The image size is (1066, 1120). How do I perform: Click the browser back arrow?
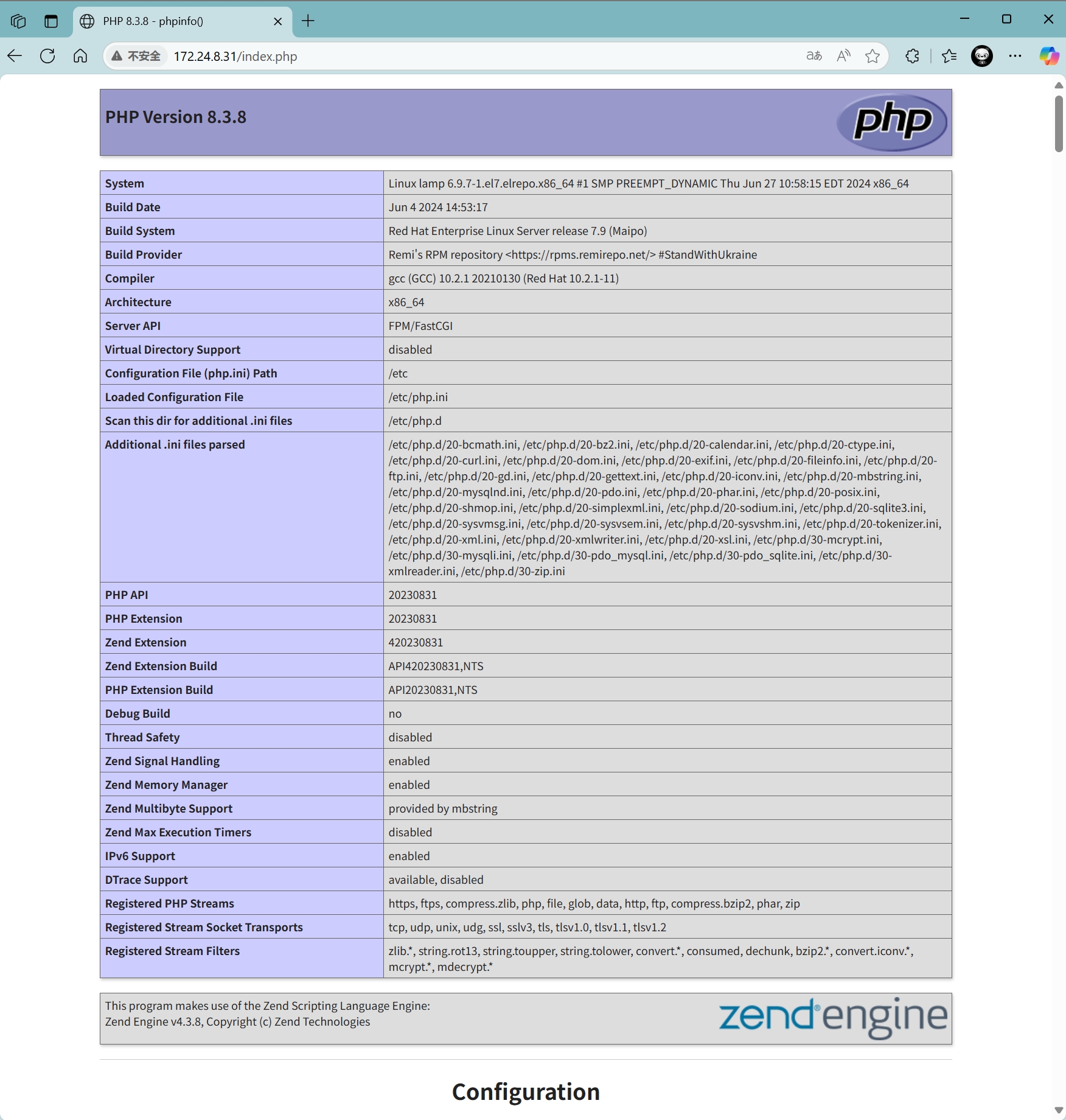pos(15,56)
